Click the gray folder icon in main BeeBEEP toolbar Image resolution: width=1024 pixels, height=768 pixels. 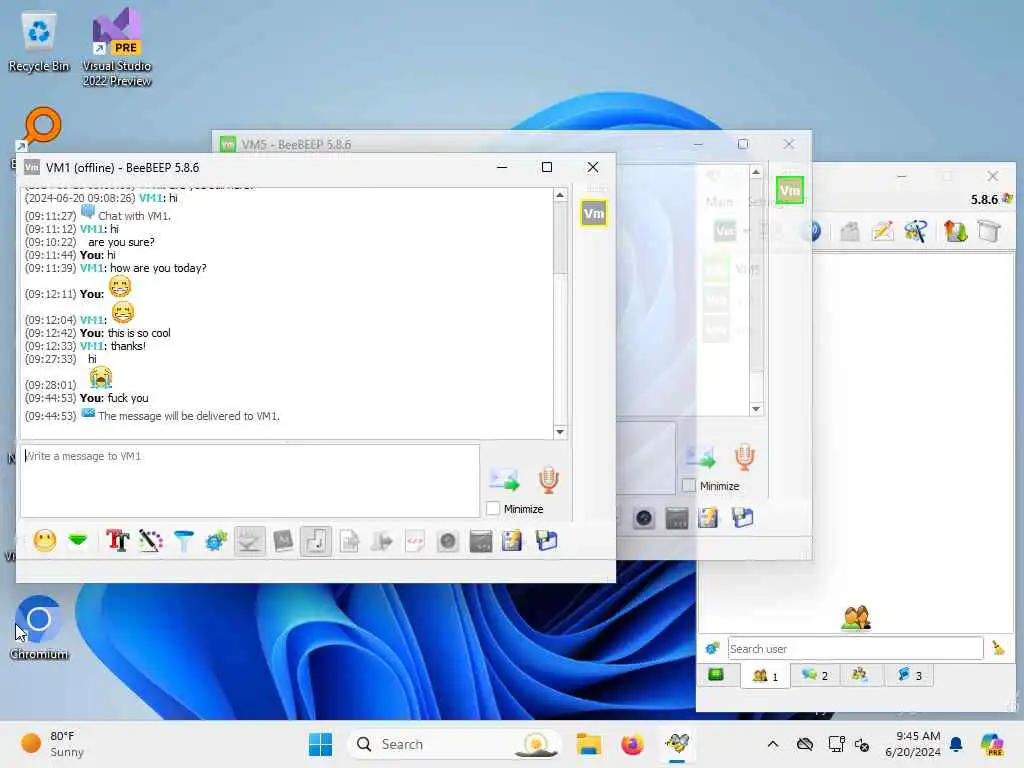pos(850,231)
